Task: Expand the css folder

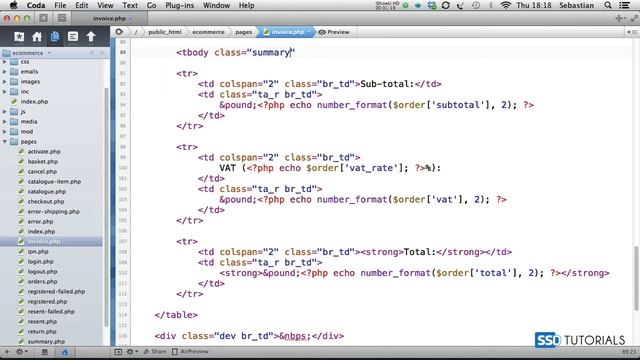Action: point(5,62)
